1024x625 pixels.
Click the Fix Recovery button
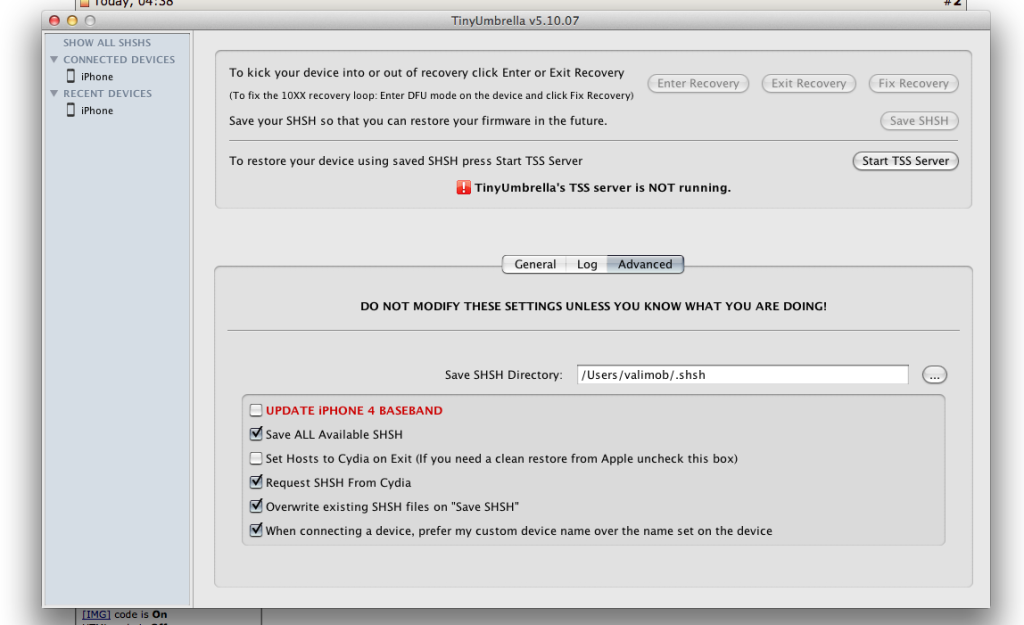pyautogui.click(x=913, y=84)
